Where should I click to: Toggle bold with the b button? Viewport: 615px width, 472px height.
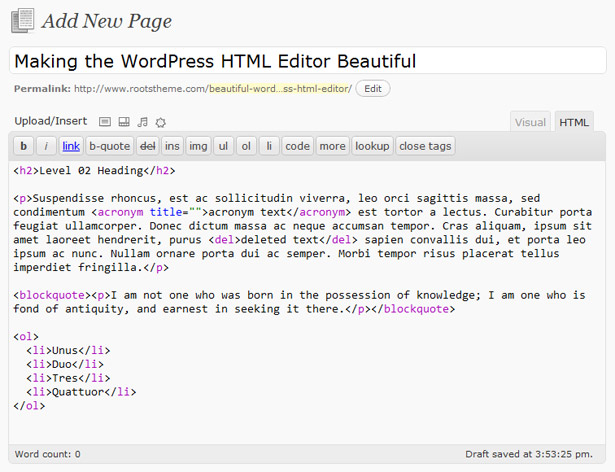24,146
